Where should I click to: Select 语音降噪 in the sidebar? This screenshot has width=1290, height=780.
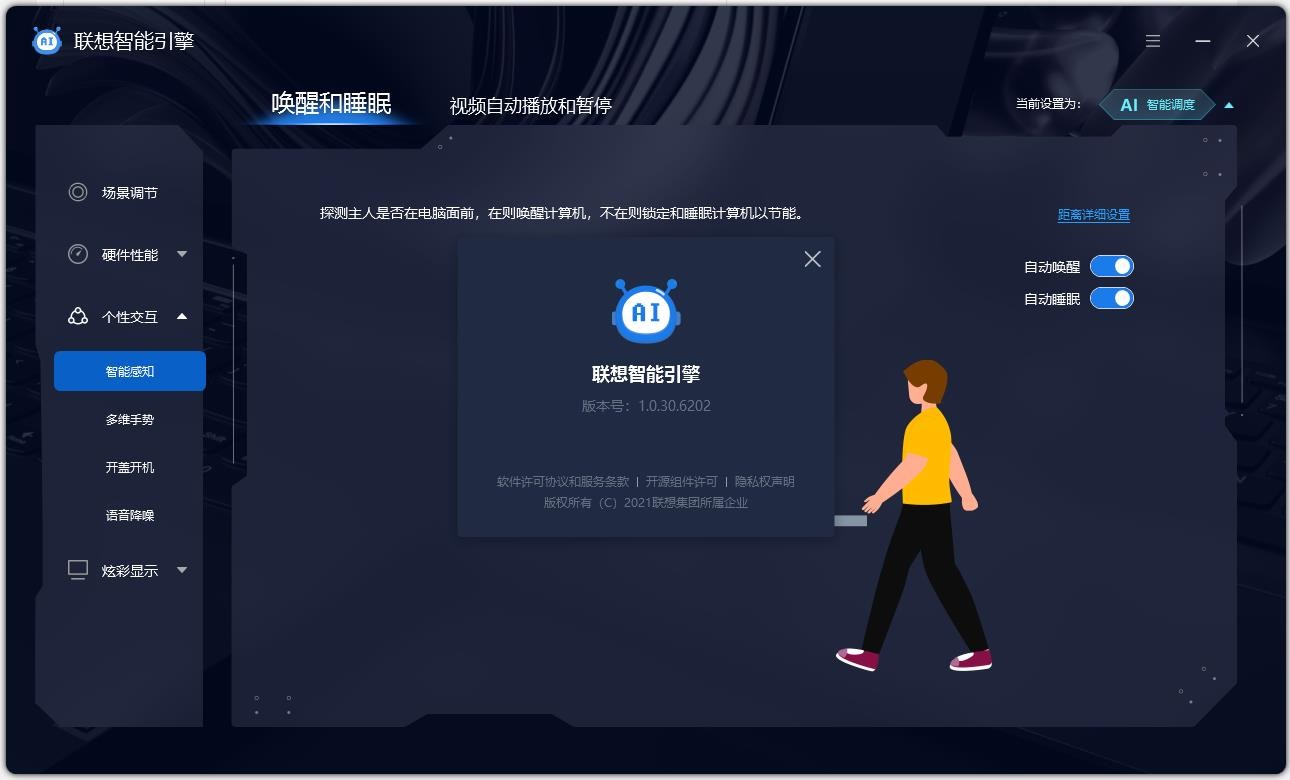[x=130, y=515]
